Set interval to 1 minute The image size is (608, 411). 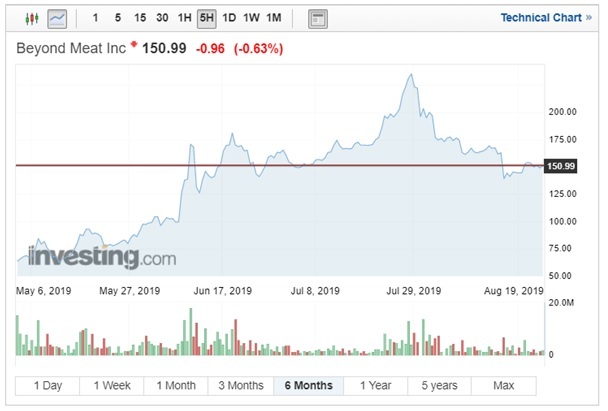pyautogui.click(x=95, y=18)
